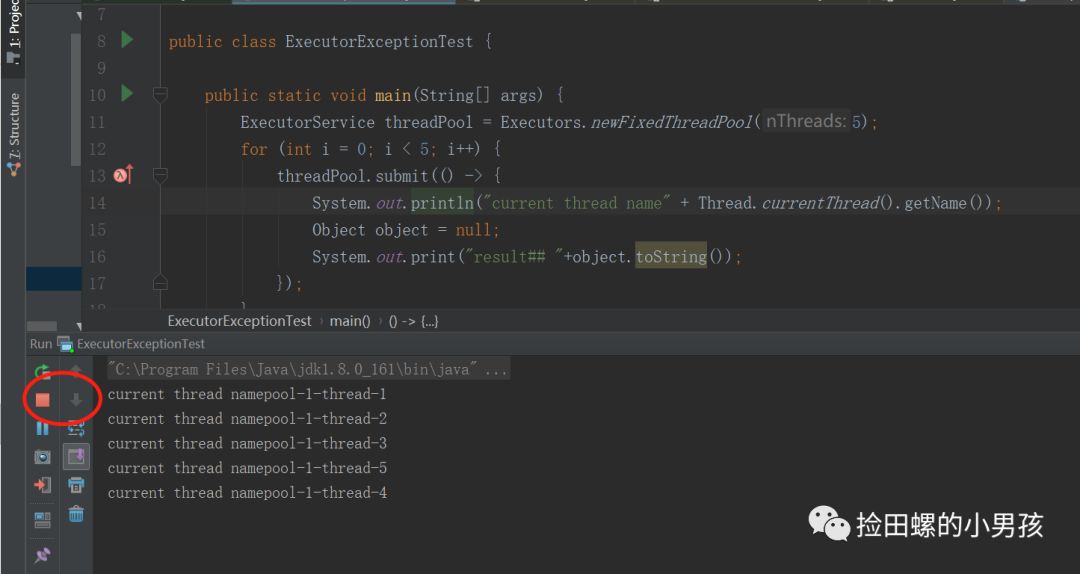Open the 7: Structure tool window tab
This screenshot has width=1080, height=574.
tap(13, 134)
